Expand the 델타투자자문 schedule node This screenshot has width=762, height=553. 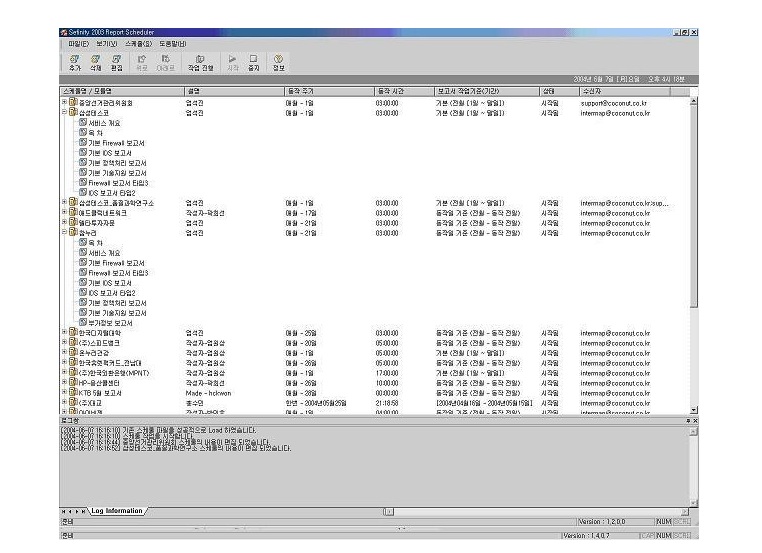tap(64, 222)
